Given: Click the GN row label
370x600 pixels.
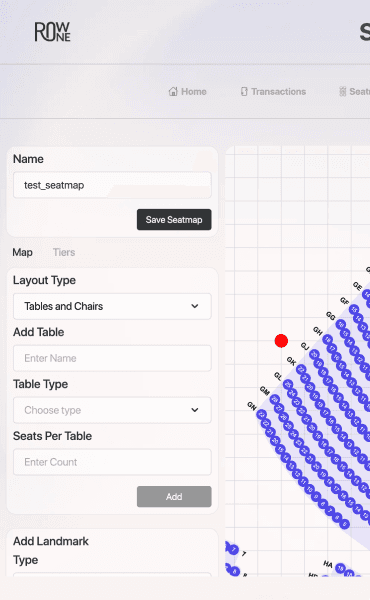Looking at the screenshot, I should pyautogui.click(x=252, y=406).
